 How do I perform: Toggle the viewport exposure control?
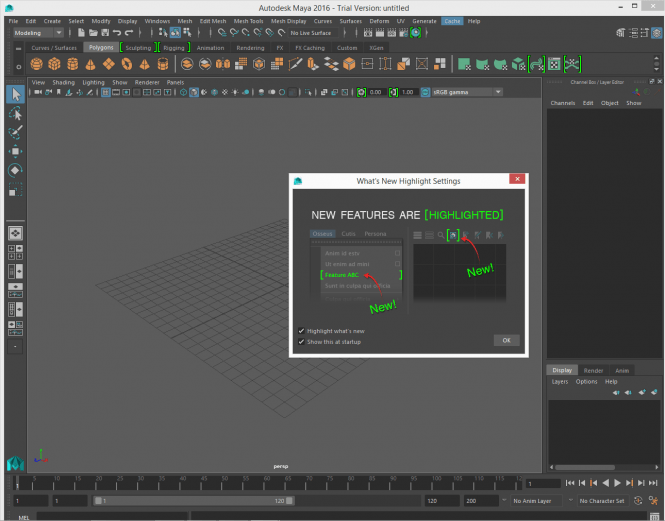point(361,92)
